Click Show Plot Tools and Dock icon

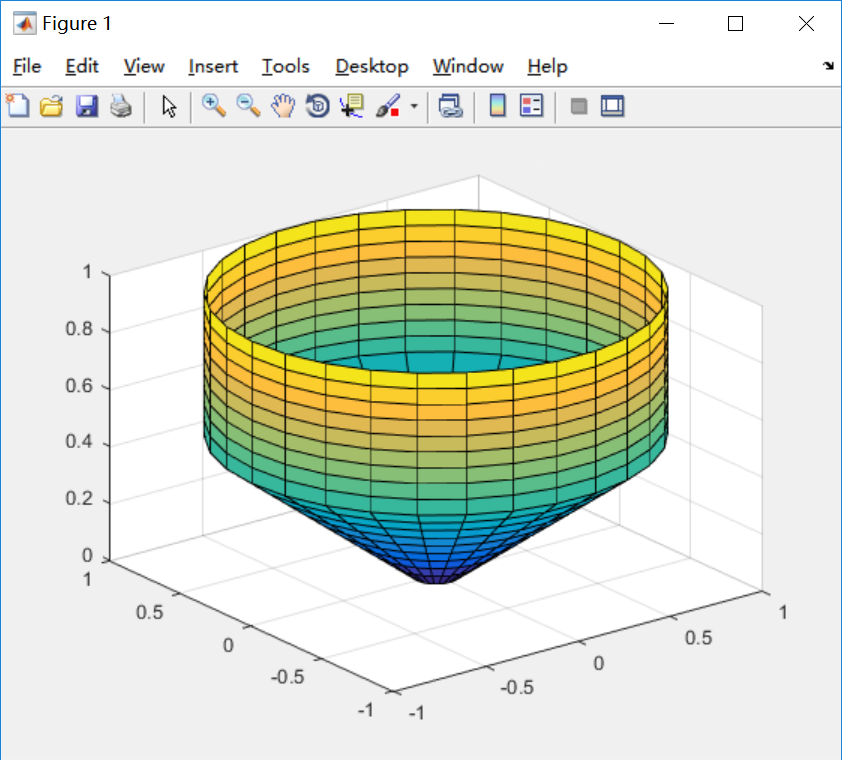coord(612,106)
